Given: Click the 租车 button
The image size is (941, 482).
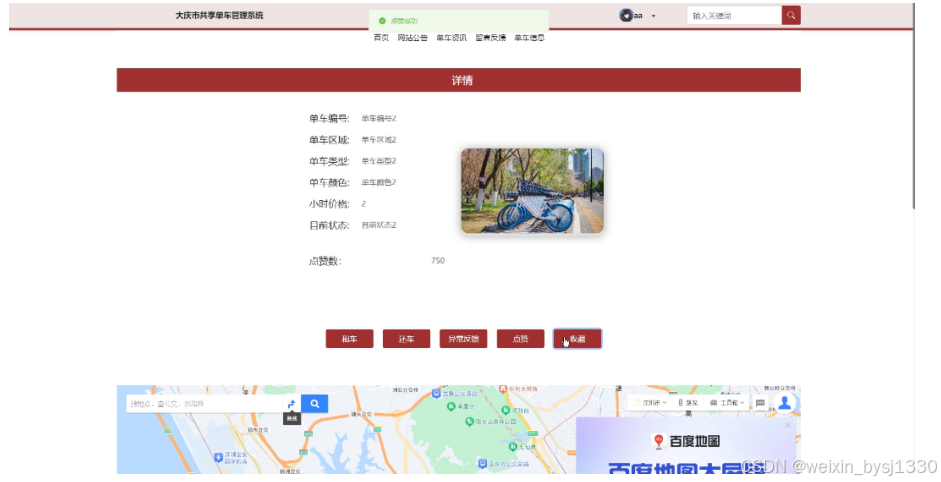Looking at the screenshot, I should coord(349,339).
